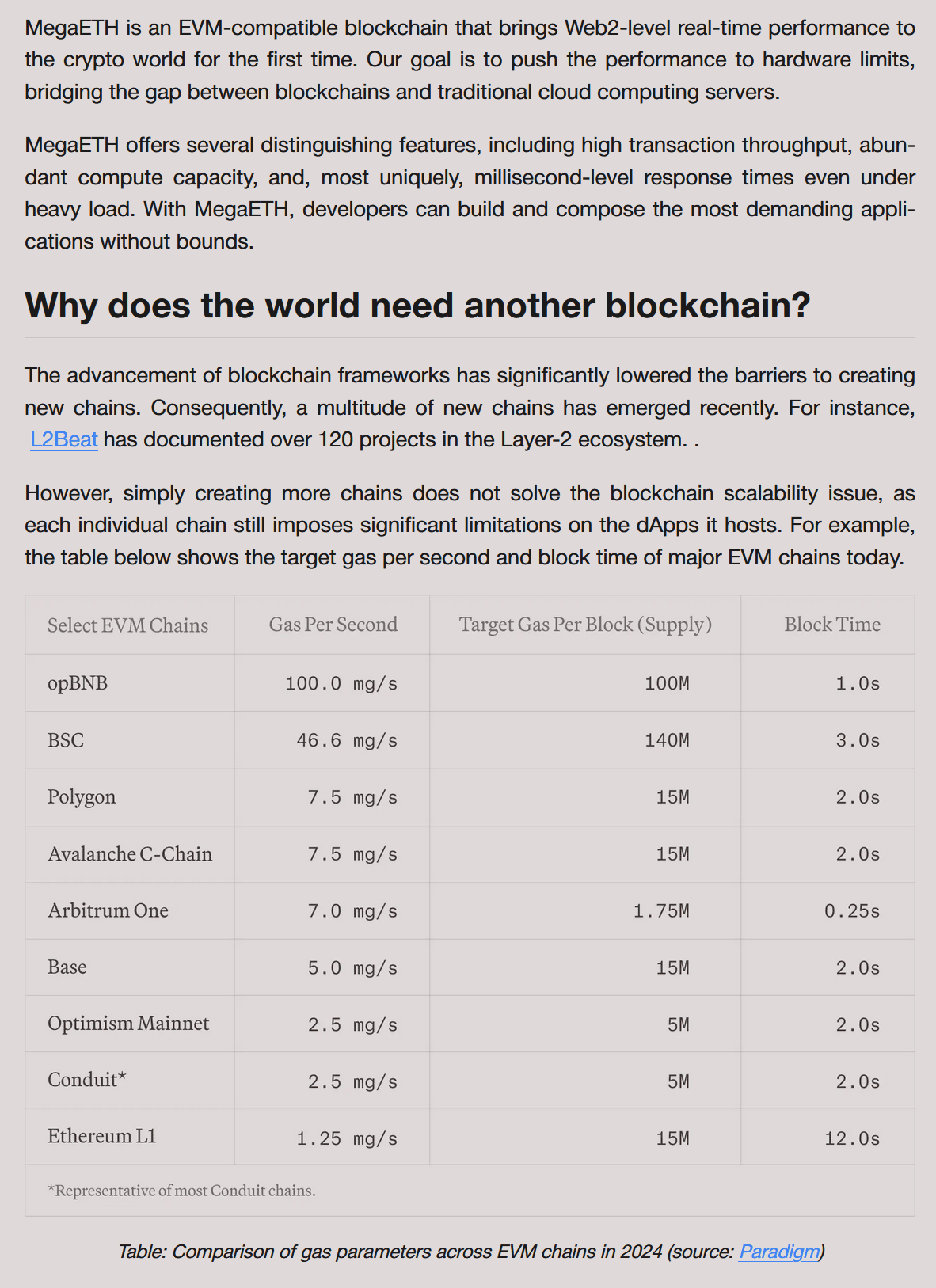Select the Optimism Mainnet cell
Viewport: 936px width, 1288px height.
[x=128, y=1024]
